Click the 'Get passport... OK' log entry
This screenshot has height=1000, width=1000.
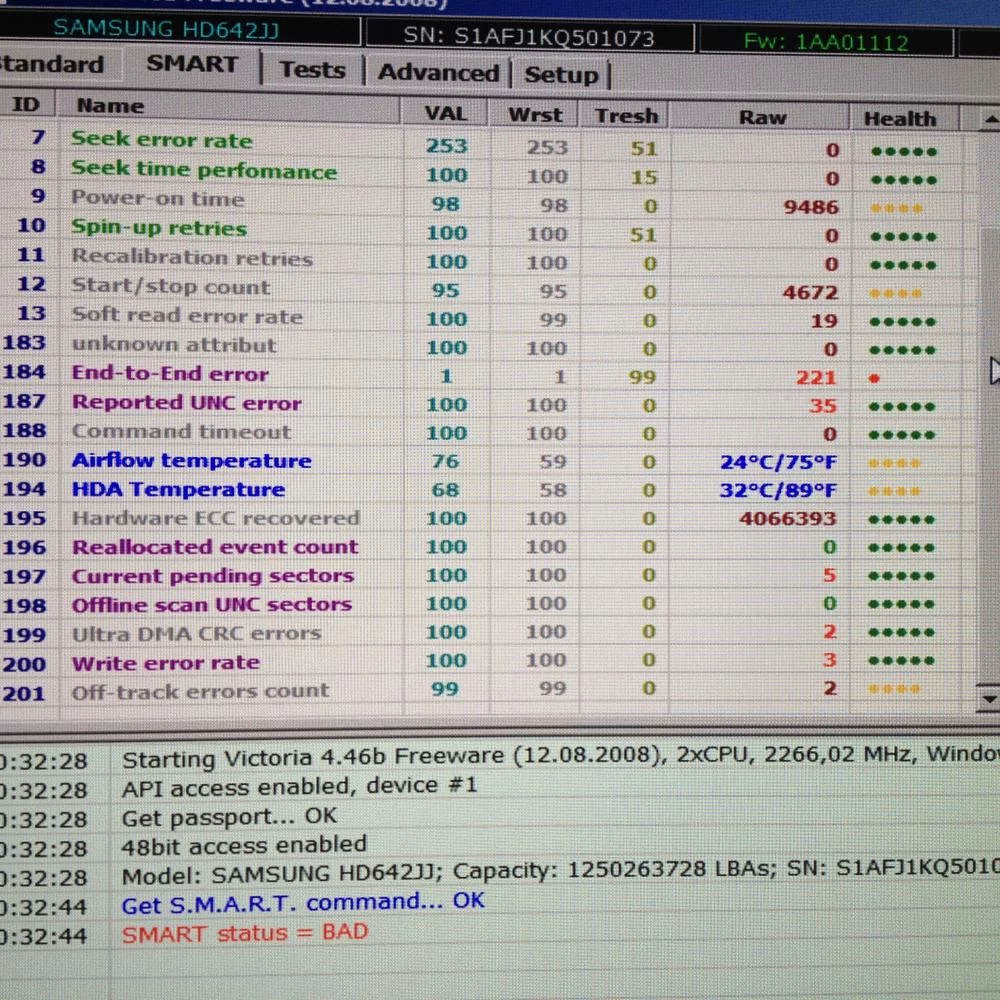pyautogui.click(x=230, y=816)
